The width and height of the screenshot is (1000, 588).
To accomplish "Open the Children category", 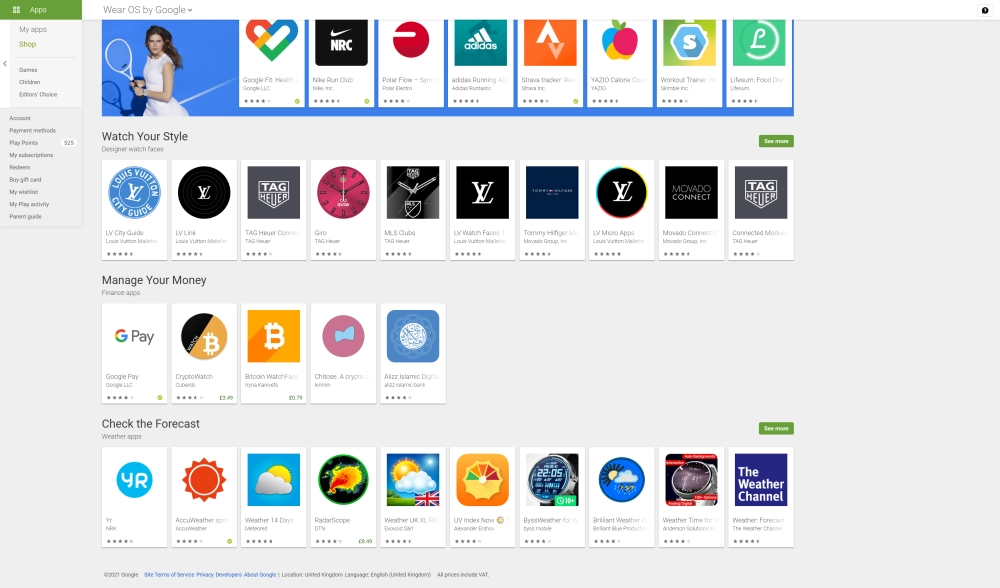I will pos(29,82).
